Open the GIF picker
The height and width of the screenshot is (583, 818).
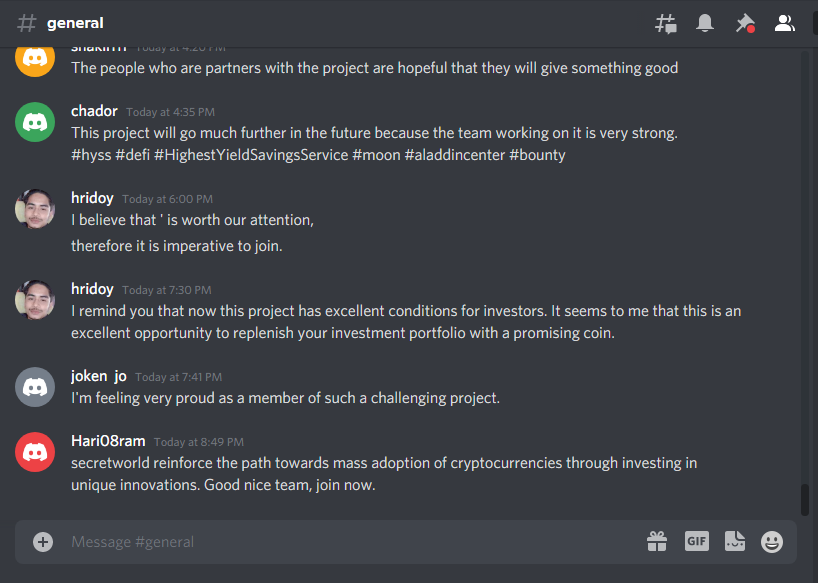tap(696, 541)
